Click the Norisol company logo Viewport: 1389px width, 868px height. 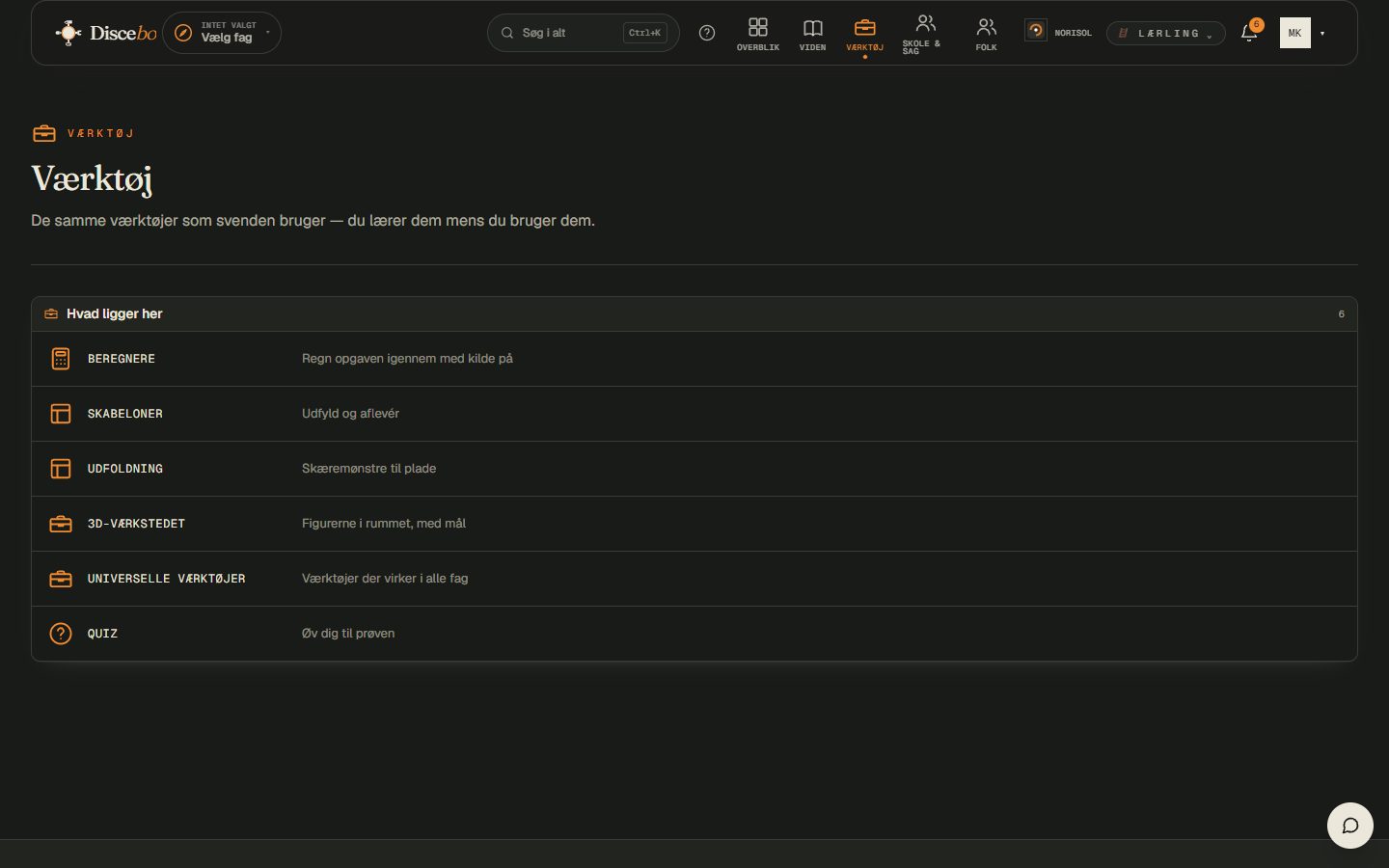1036,31
